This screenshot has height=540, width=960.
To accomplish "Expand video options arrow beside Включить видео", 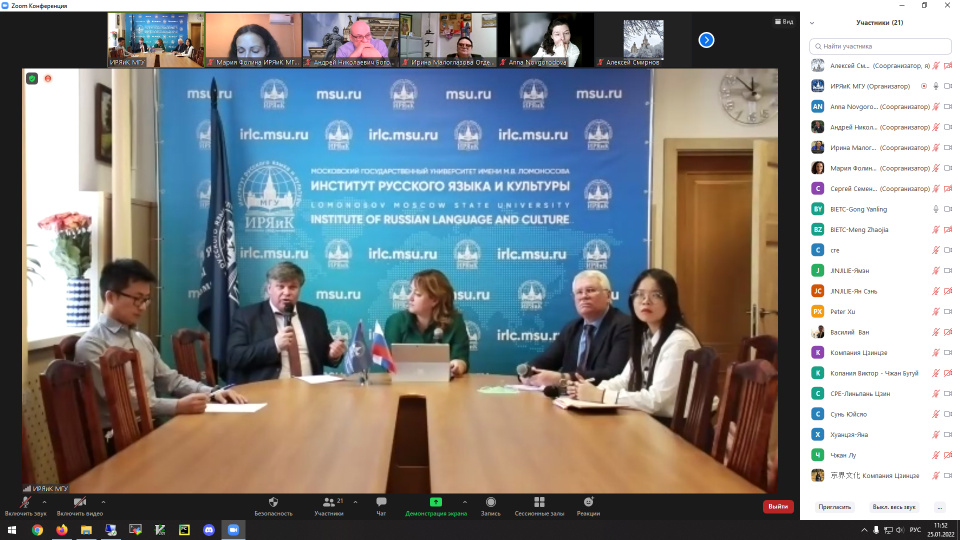I will [x=103, y=500].
